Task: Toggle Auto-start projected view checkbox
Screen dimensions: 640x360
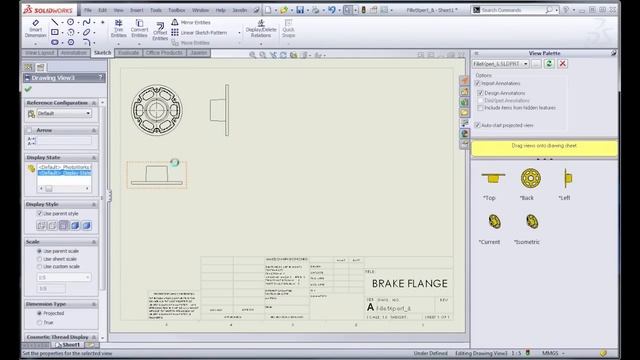Action: coord(477,125)
